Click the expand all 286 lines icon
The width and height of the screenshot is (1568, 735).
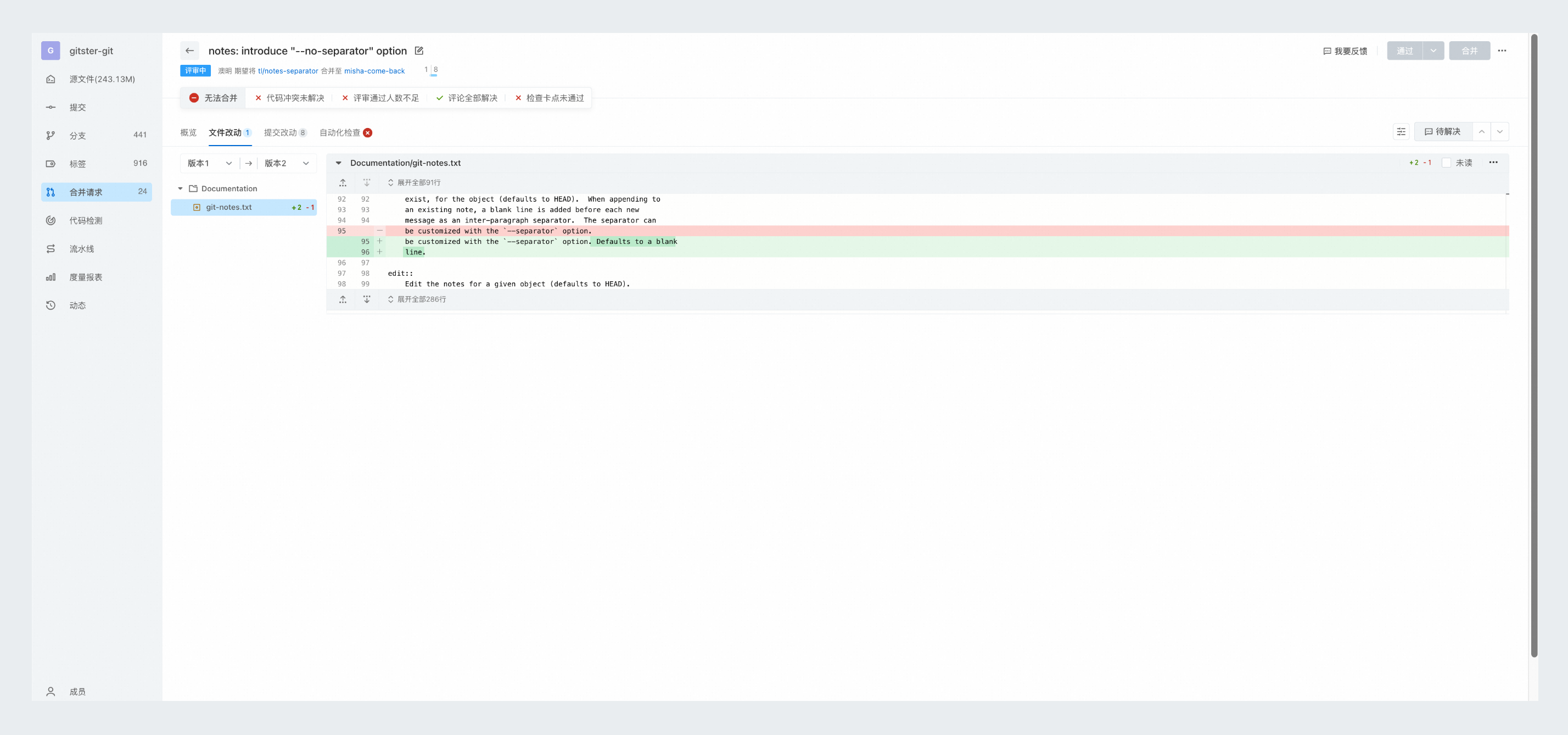390,299
